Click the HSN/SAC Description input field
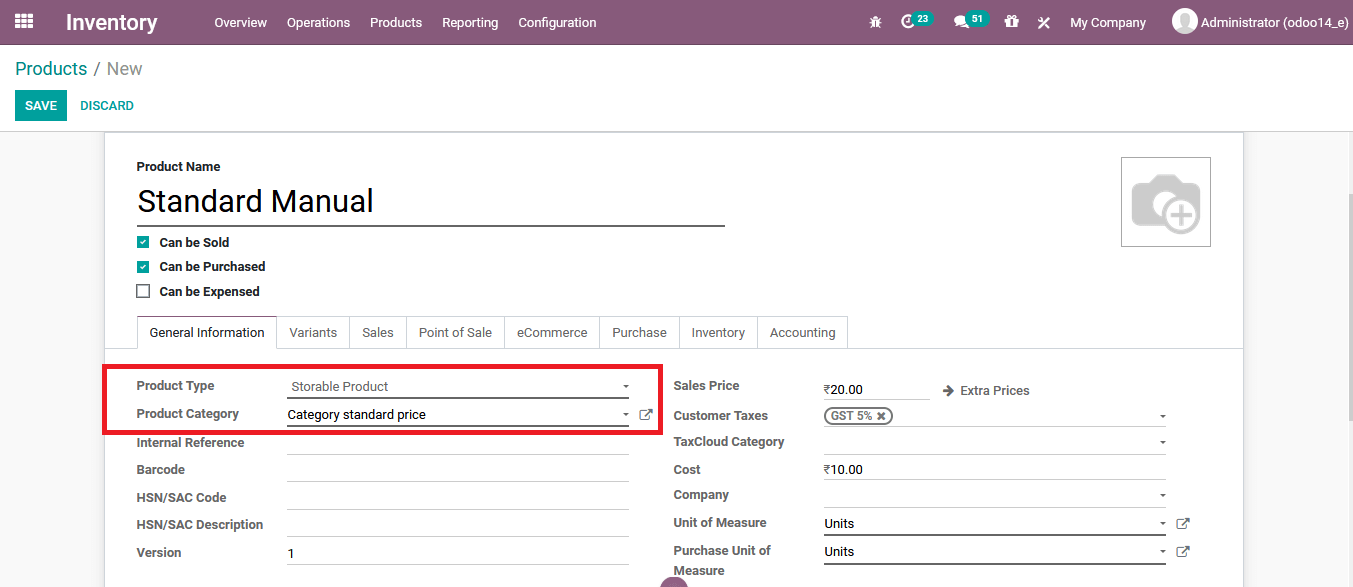Screen dimensions: 1353x587 tap(458, 524)
